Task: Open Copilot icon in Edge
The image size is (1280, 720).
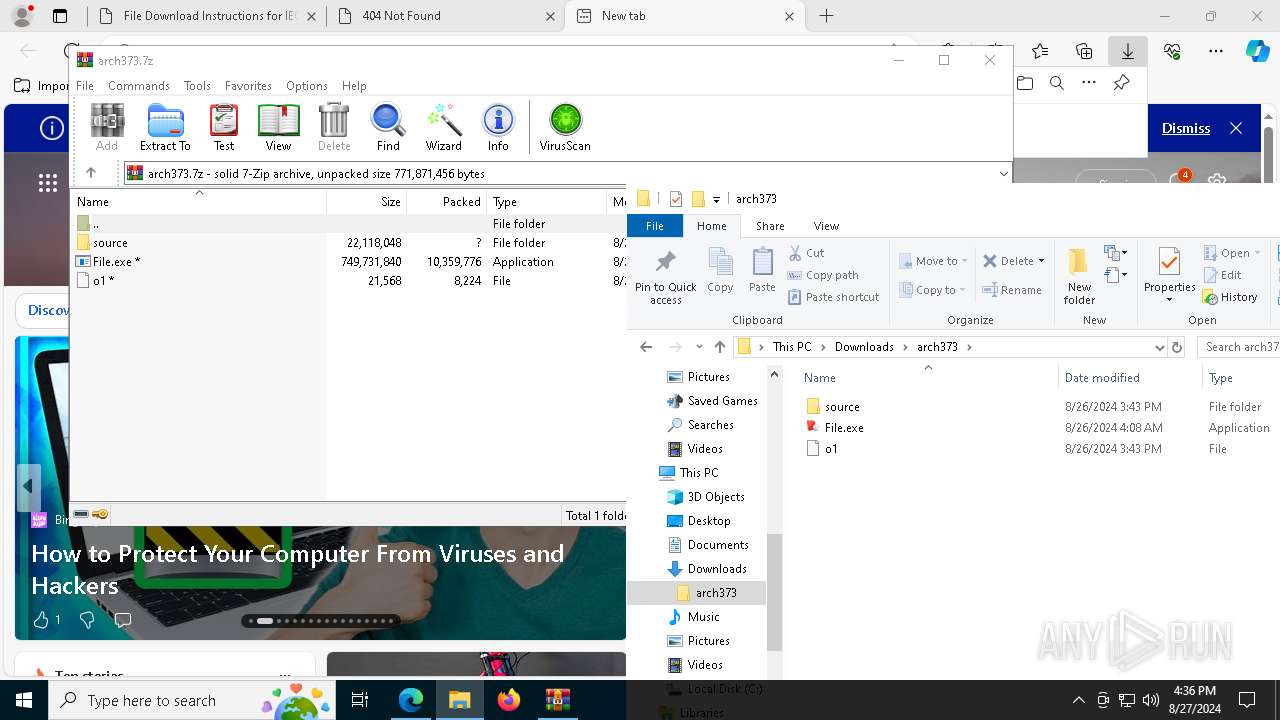Action: 1257,51
